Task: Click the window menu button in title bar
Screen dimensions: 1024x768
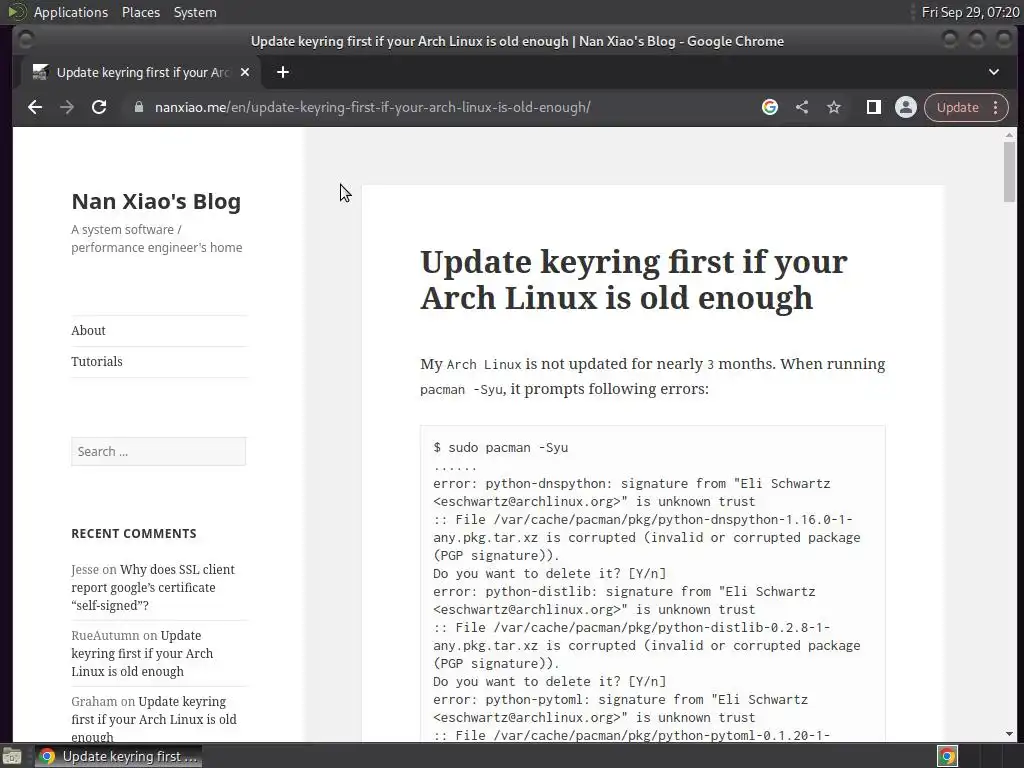Action: [x=26, y=40]
